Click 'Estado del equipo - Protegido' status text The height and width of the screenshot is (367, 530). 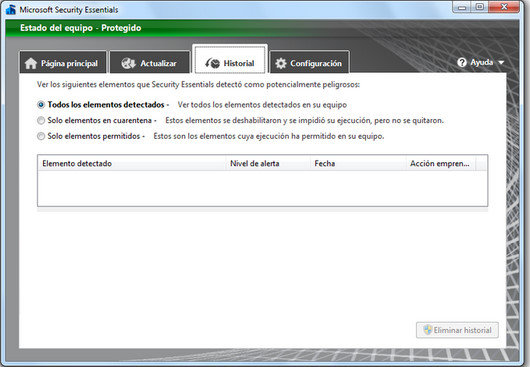(80, 28)
